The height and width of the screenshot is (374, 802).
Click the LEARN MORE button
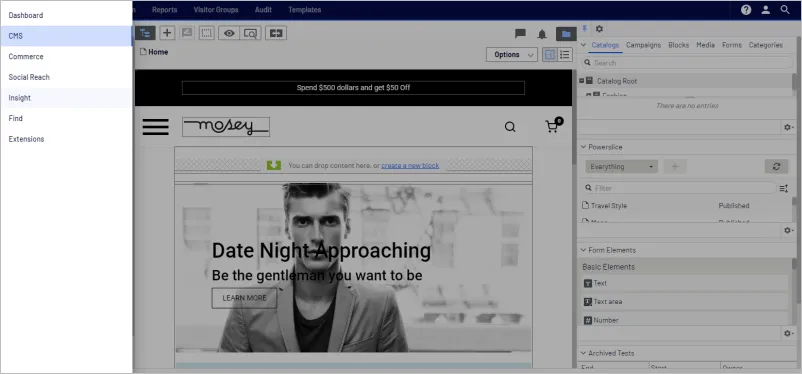(244, 298)
